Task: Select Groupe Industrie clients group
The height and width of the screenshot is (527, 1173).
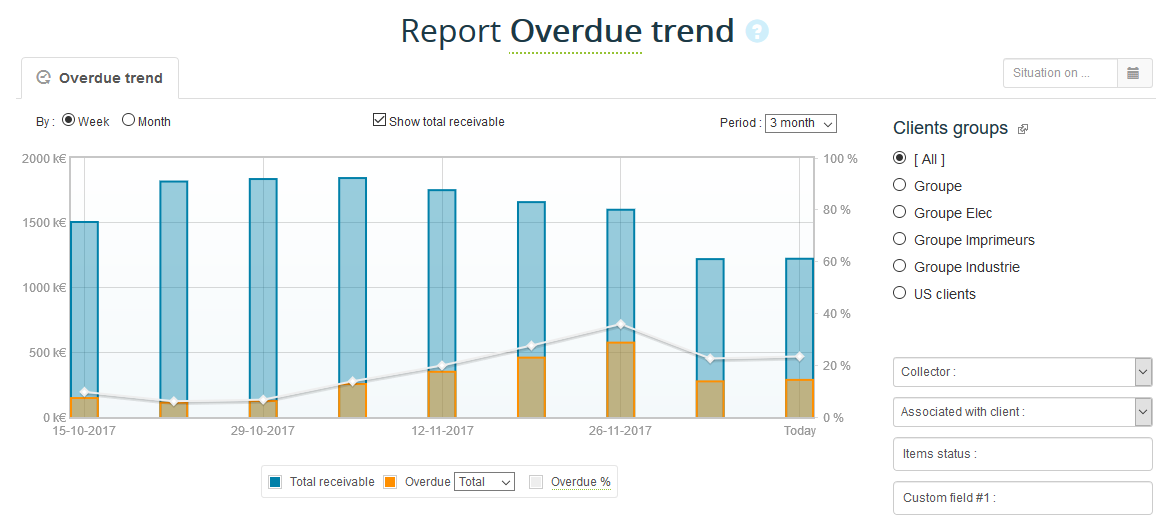Action: pos(900,266)
